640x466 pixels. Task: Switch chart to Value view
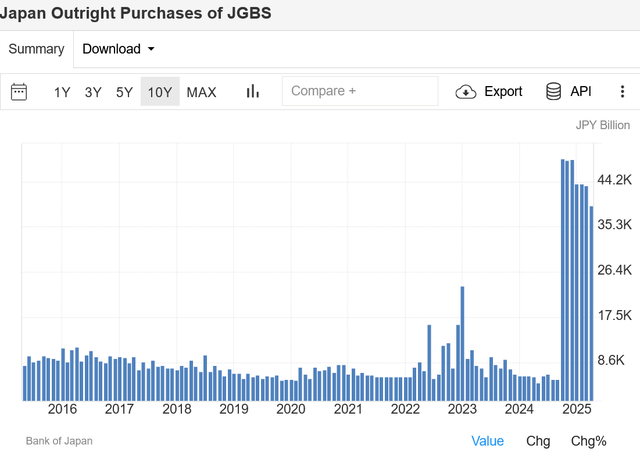[x=487, y=441]
